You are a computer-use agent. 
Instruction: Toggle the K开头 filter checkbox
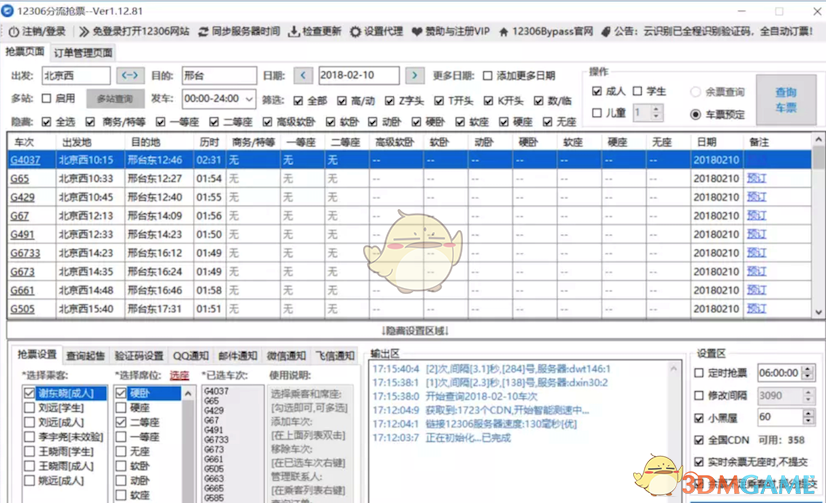(x=488, y=101)
